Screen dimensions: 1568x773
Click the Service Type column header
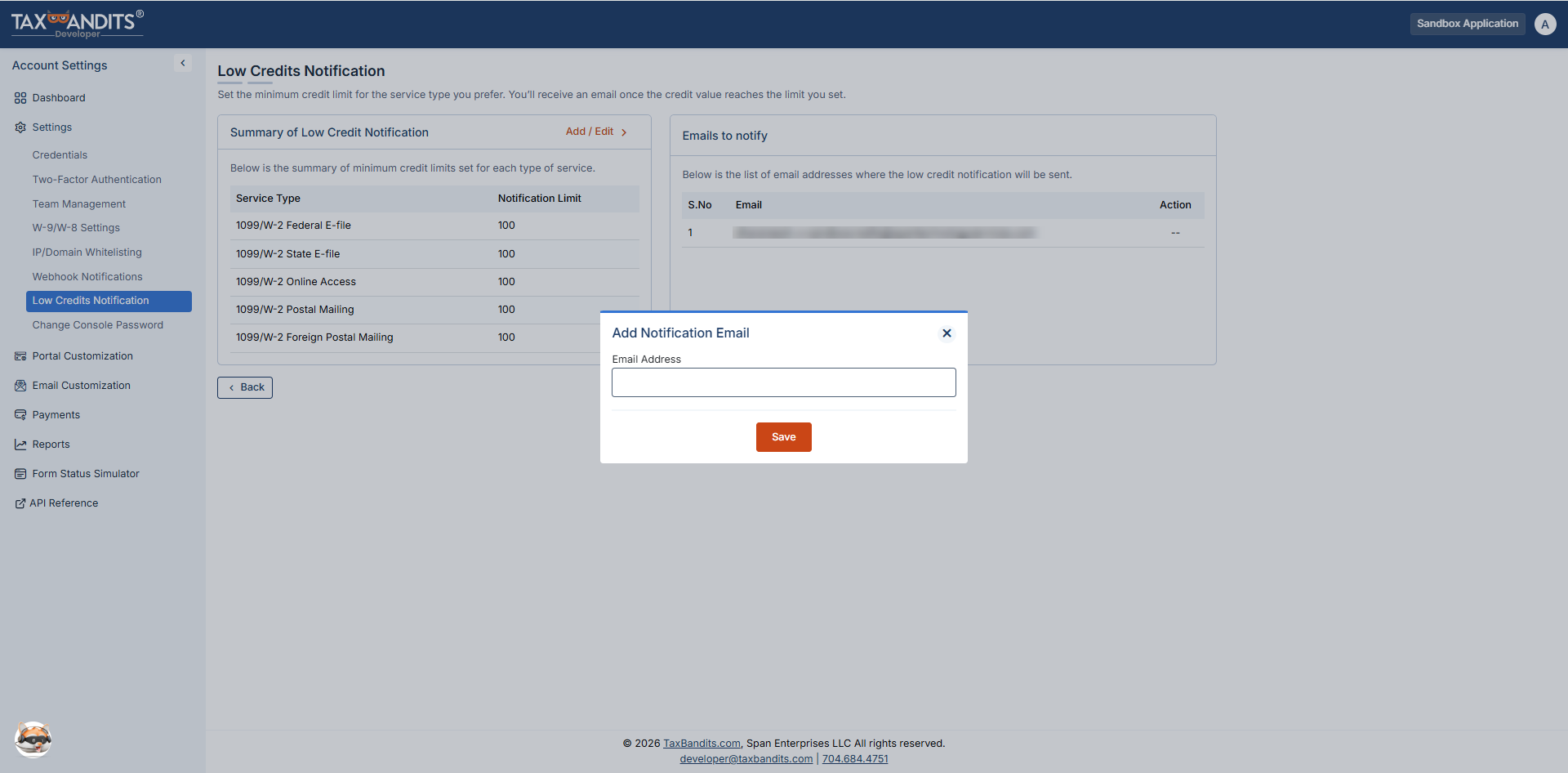pyautogui.click(x=268, y=199)
